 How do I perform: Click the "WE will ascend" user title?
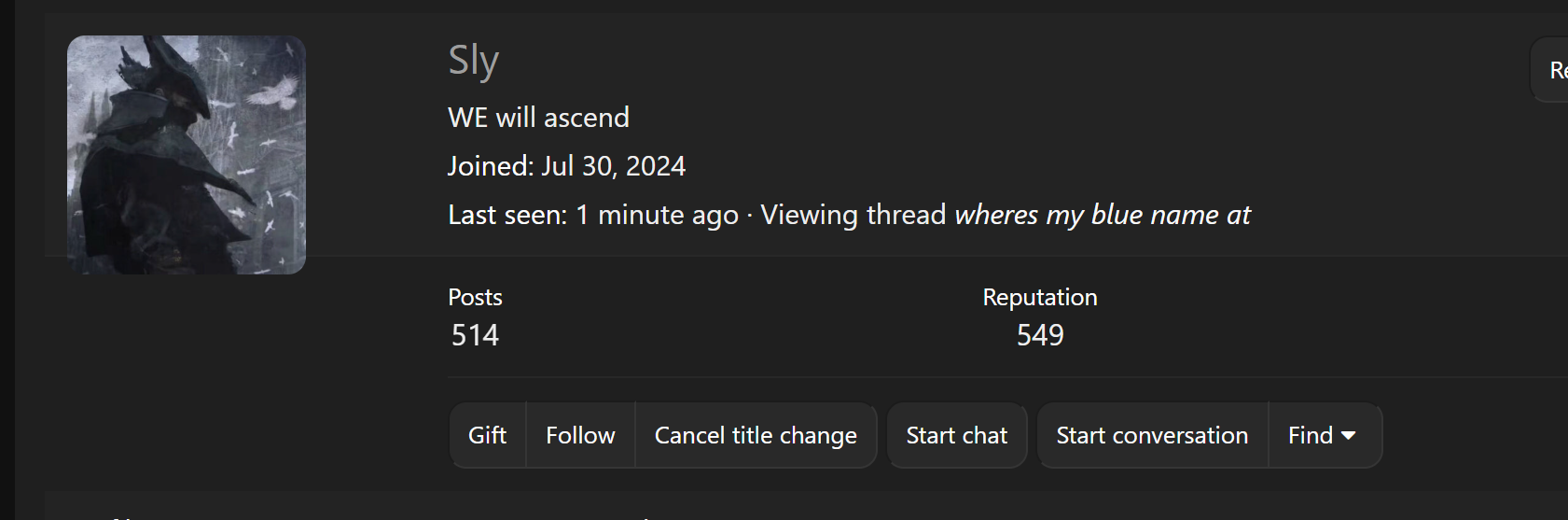(x=538, y=118)
